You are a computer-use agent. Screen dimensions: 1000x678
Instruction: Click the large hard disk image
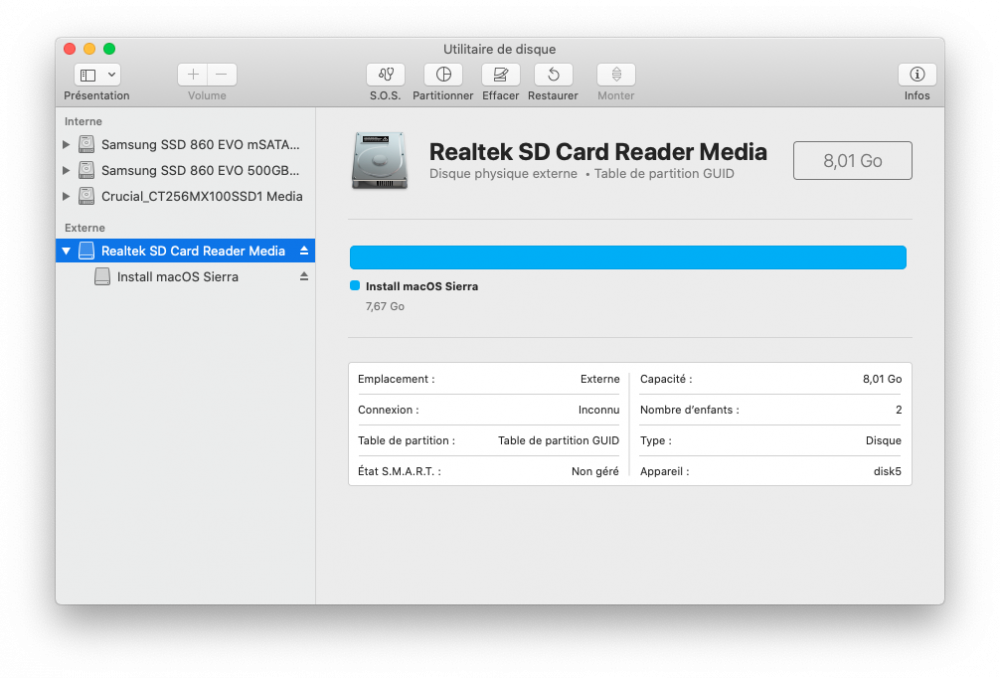tap(379, 160)
